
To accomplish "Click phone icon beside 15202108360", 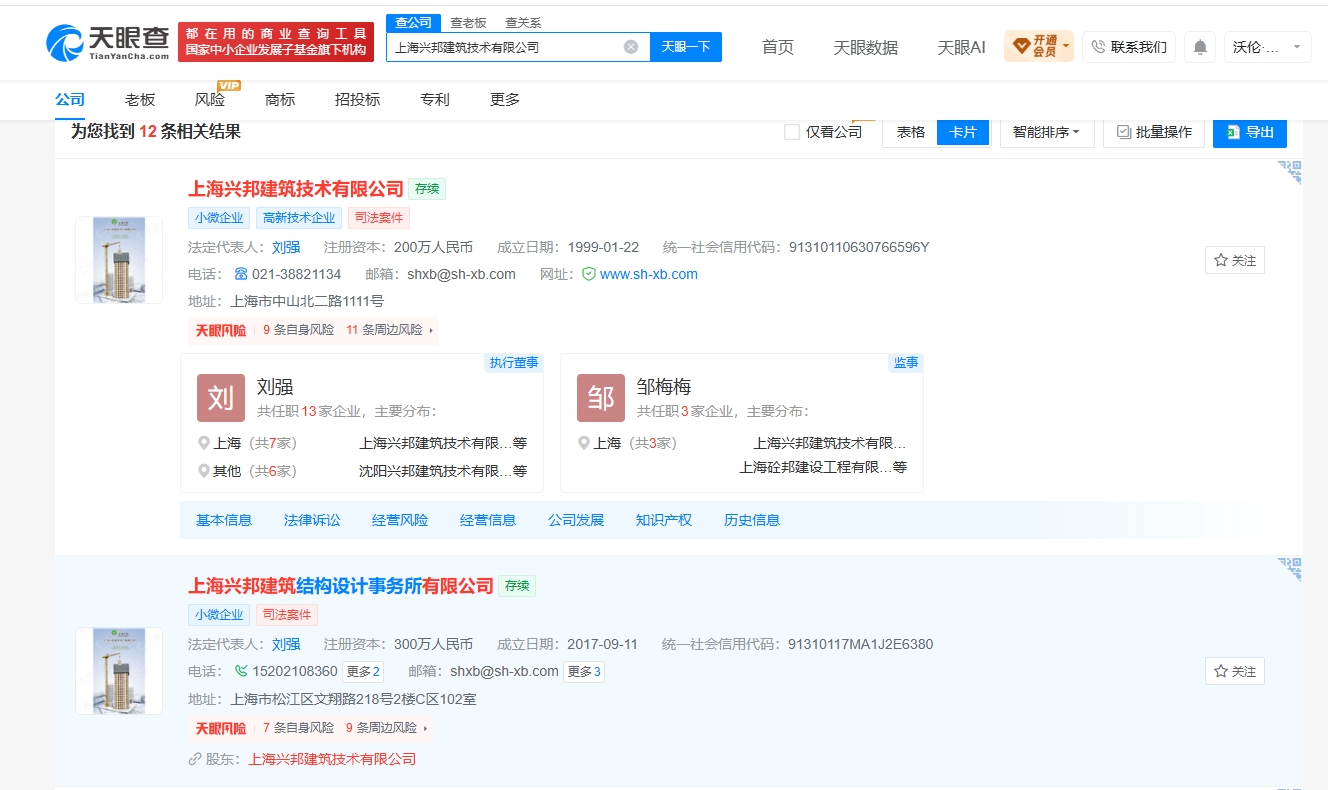I will (x=241, y=671).
